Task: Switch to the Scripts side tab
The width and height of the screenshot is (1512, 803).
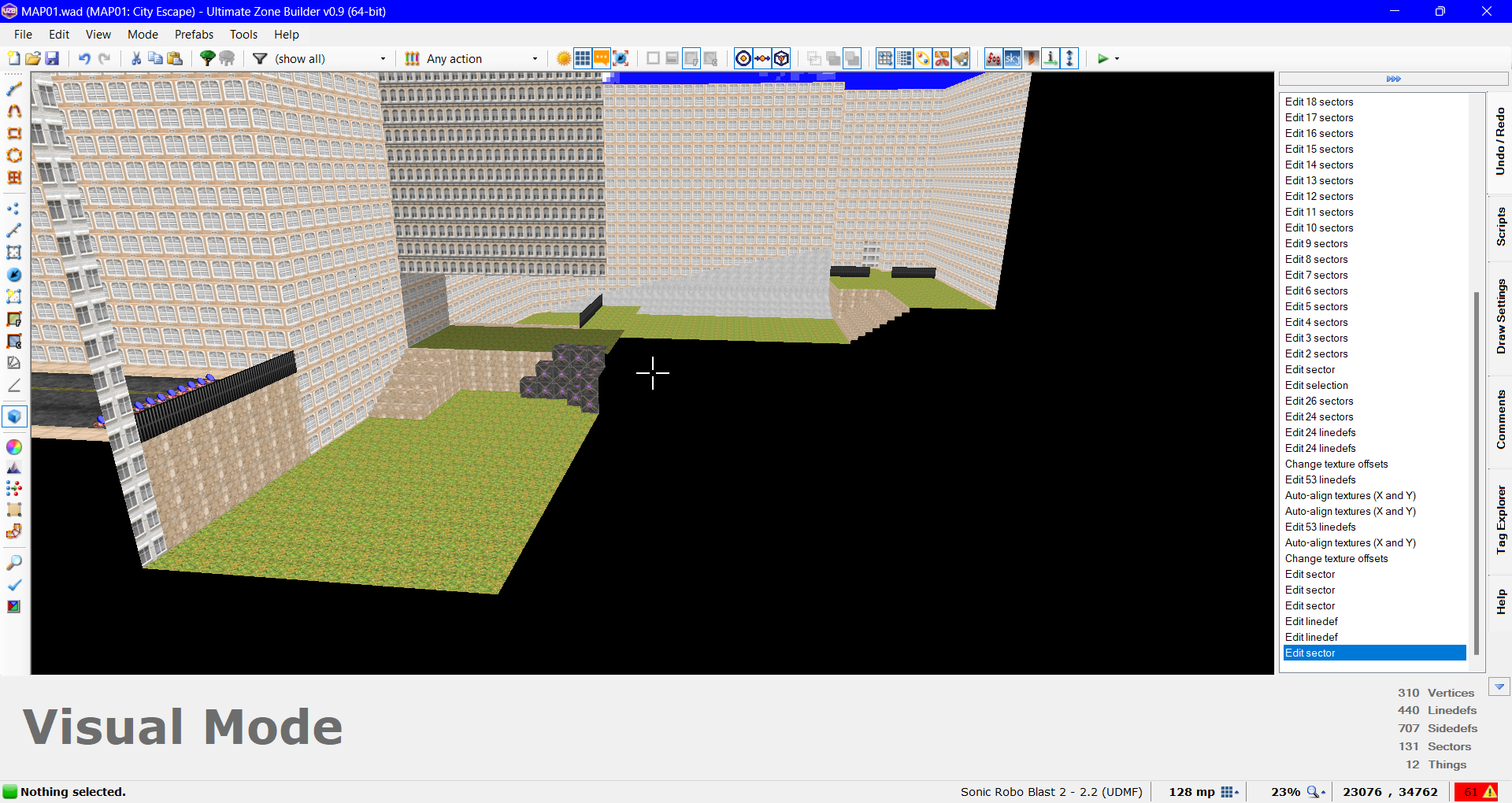Action: tap(1500, 227)
